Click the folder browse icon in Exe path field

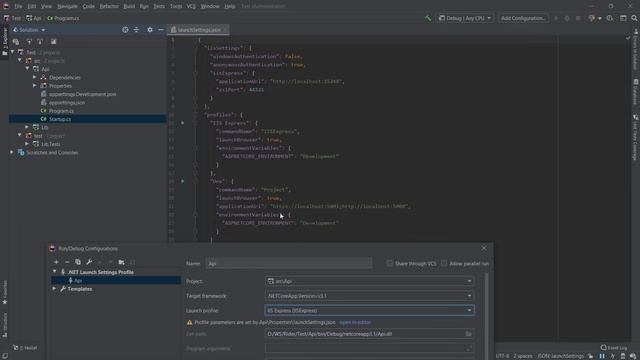click(x=469, y=334)
